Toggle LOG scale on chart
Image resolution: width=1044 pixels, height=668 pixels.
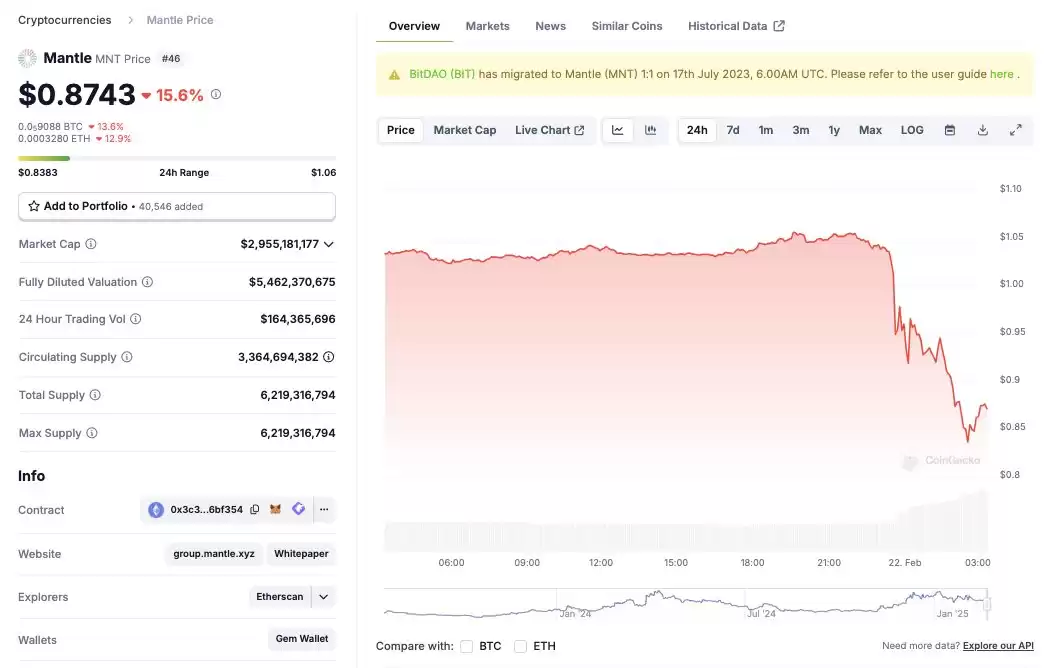(x=912, y=130)
